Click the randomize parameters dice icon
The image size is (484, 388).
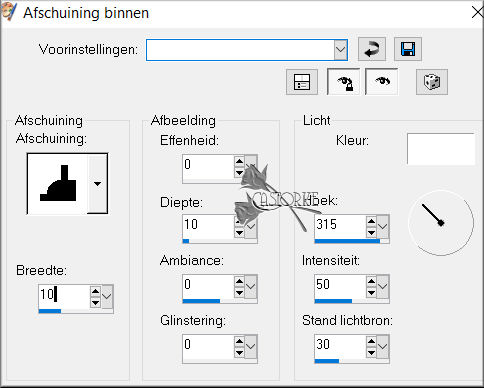click(x=432, y=82)
